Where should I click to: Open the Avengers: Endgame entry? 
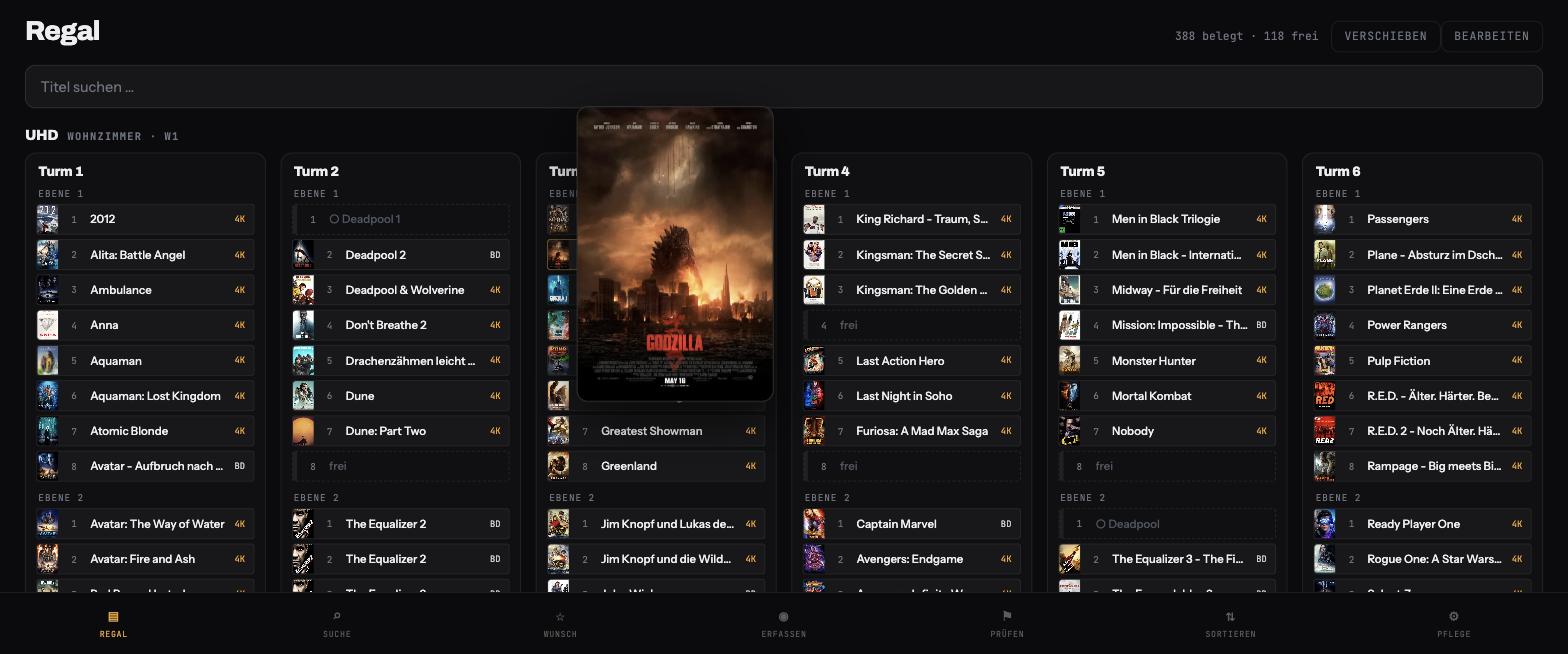click(912, 559)
